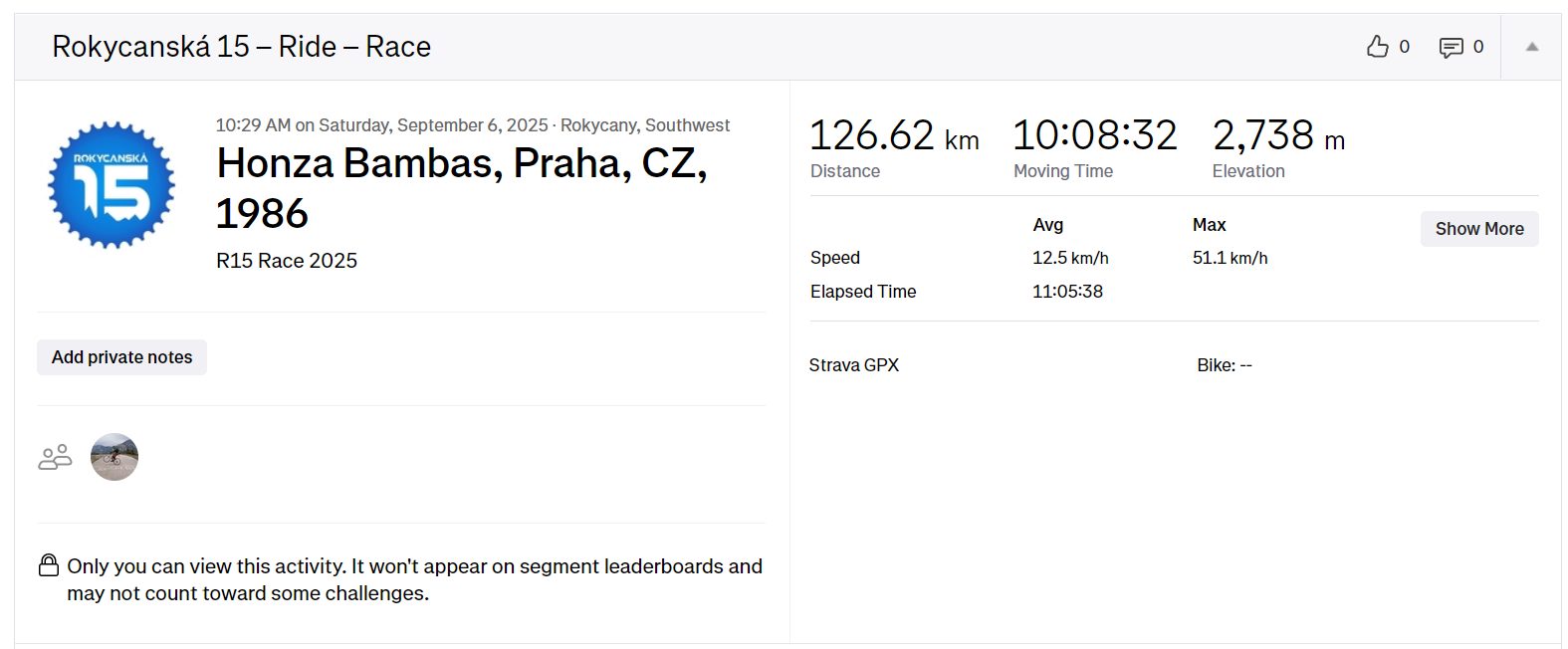Viewport: 1568px width, 649px height.
Task: Open comments via the speech bubble icon
Action: click(1451, 47)
